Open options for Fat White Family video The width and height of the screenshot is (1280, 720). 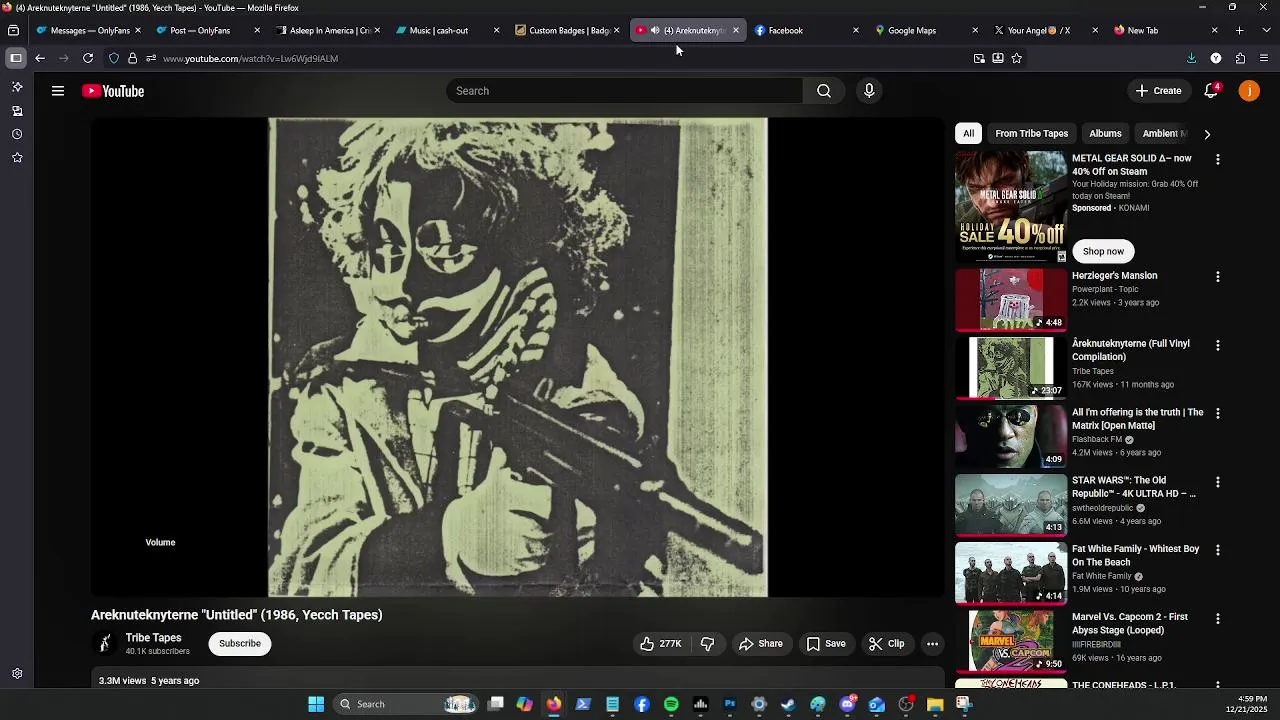click(1217, 550)
